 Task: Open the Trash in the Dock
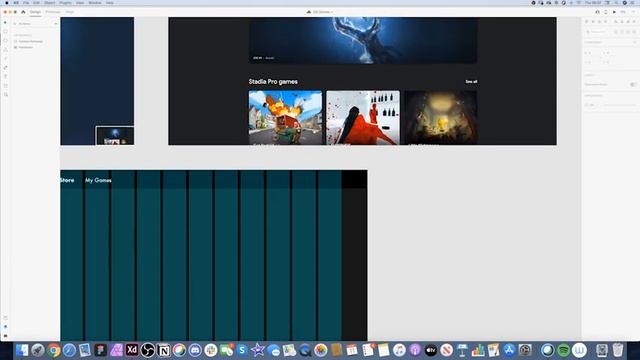[618, 350]
